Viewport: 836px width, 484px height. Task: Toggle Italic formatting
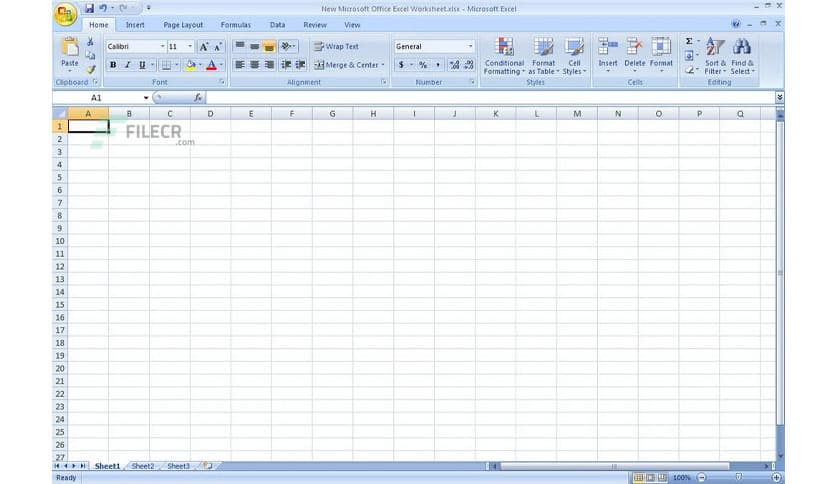[127, 65]
